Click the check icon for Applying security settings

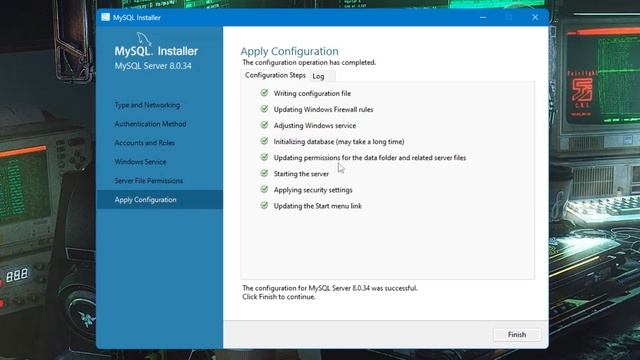pyautogui.click(x=264, y=189)
